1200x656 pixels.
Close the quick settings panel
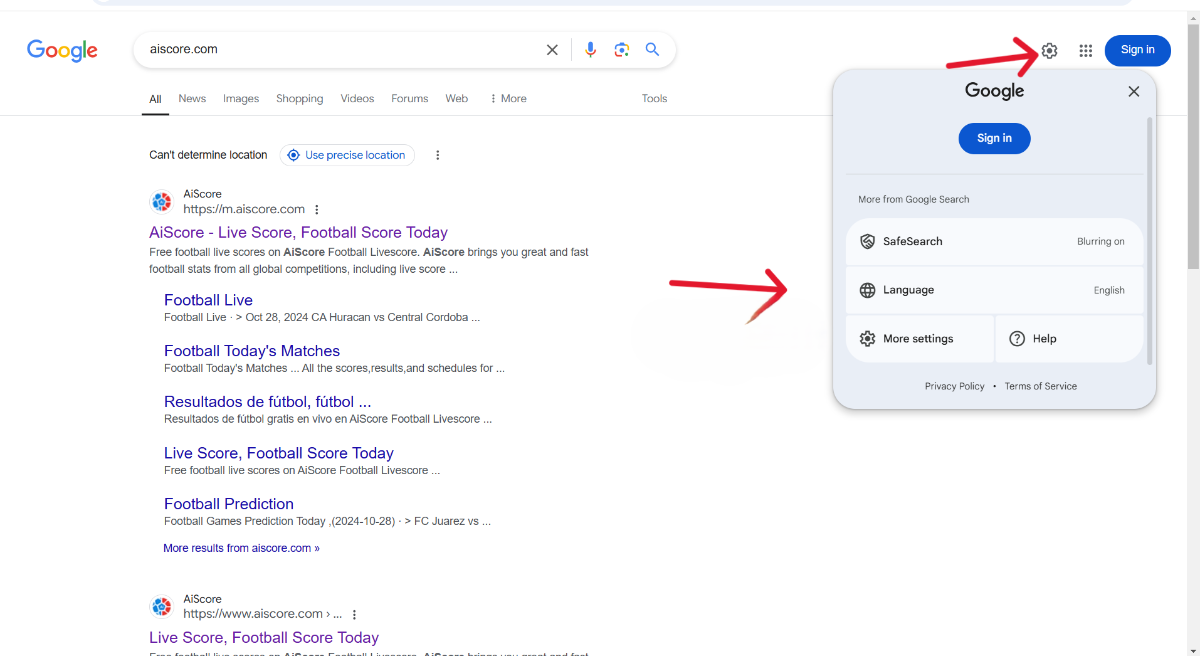coord(1133,91)
